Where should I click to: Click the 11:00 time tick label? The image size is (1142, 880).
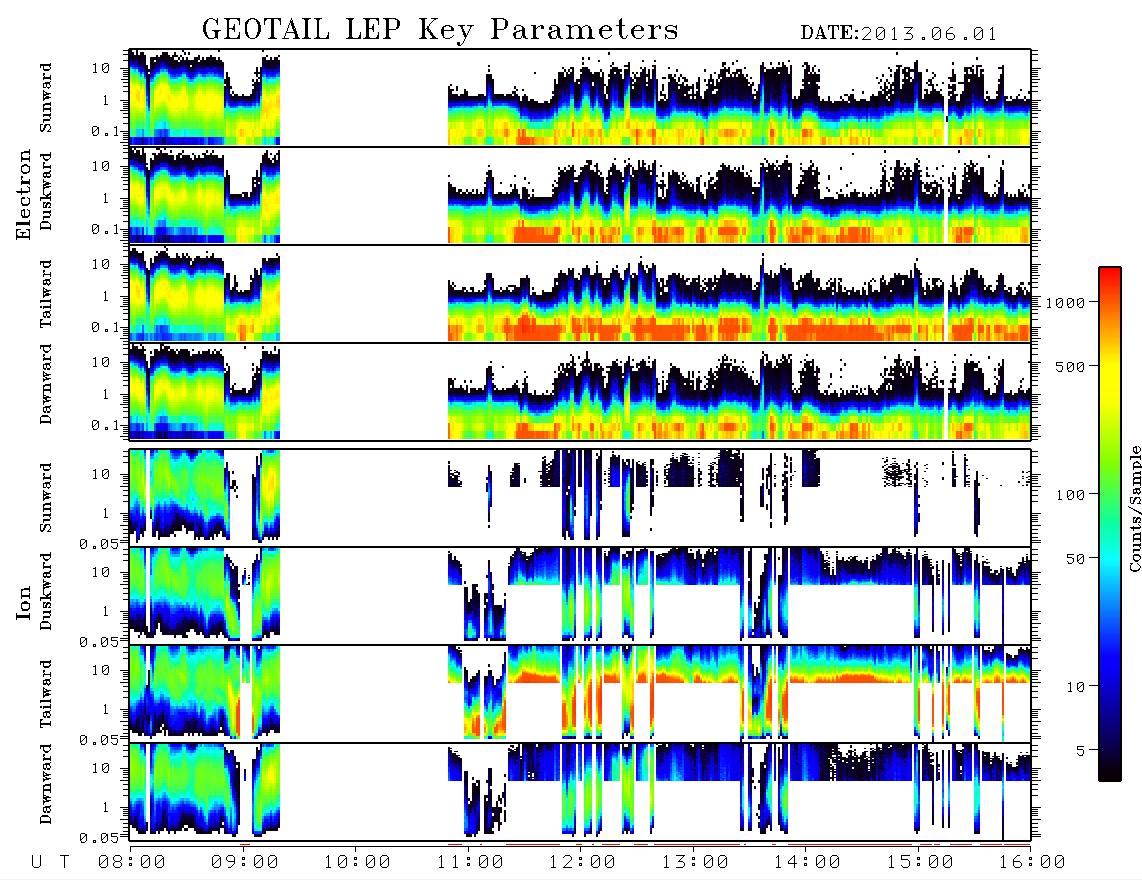[x=470, y=863]
